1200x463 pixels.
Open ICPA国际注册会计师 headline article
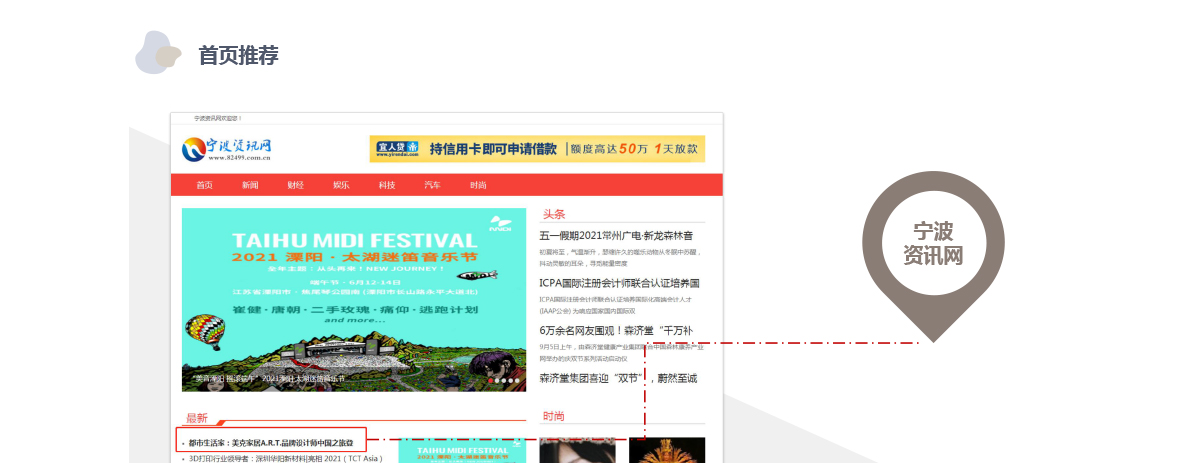[x=618, y=283]
